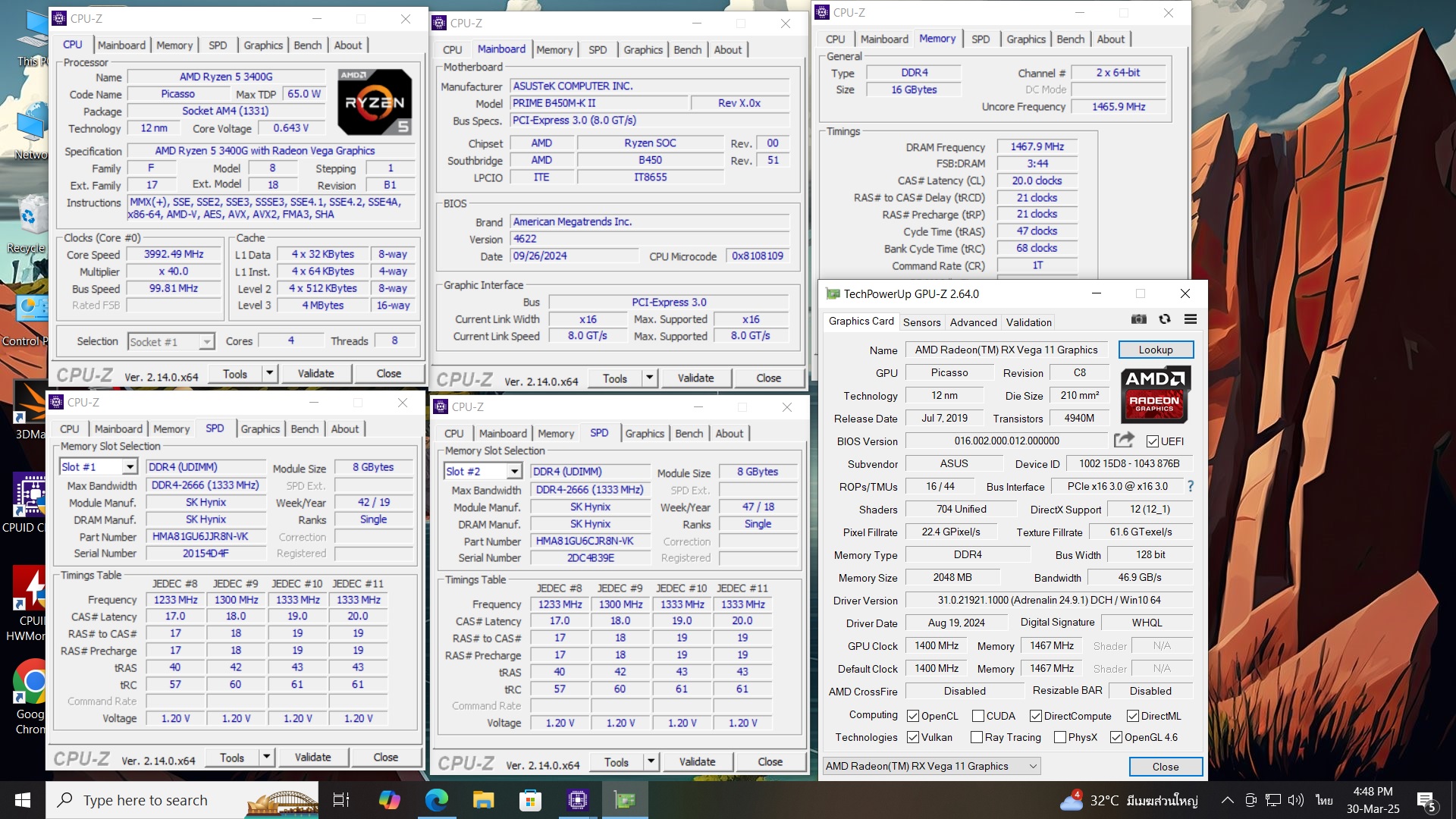The width and height of the screenshot is (1456, 819).
Task: Select the CPU-Z taskbar icon
Action: click(x=578, y=800)
